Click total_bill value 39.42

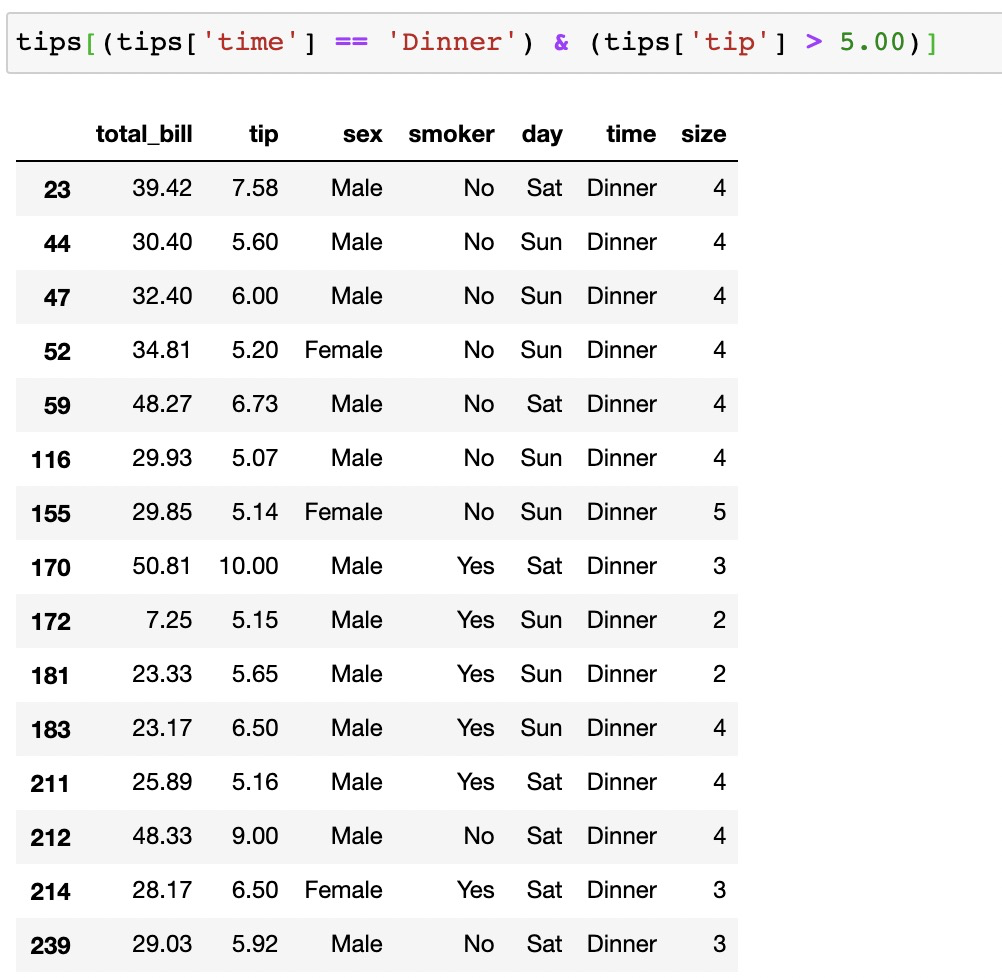pyautogui.click(x=162, y=188)
